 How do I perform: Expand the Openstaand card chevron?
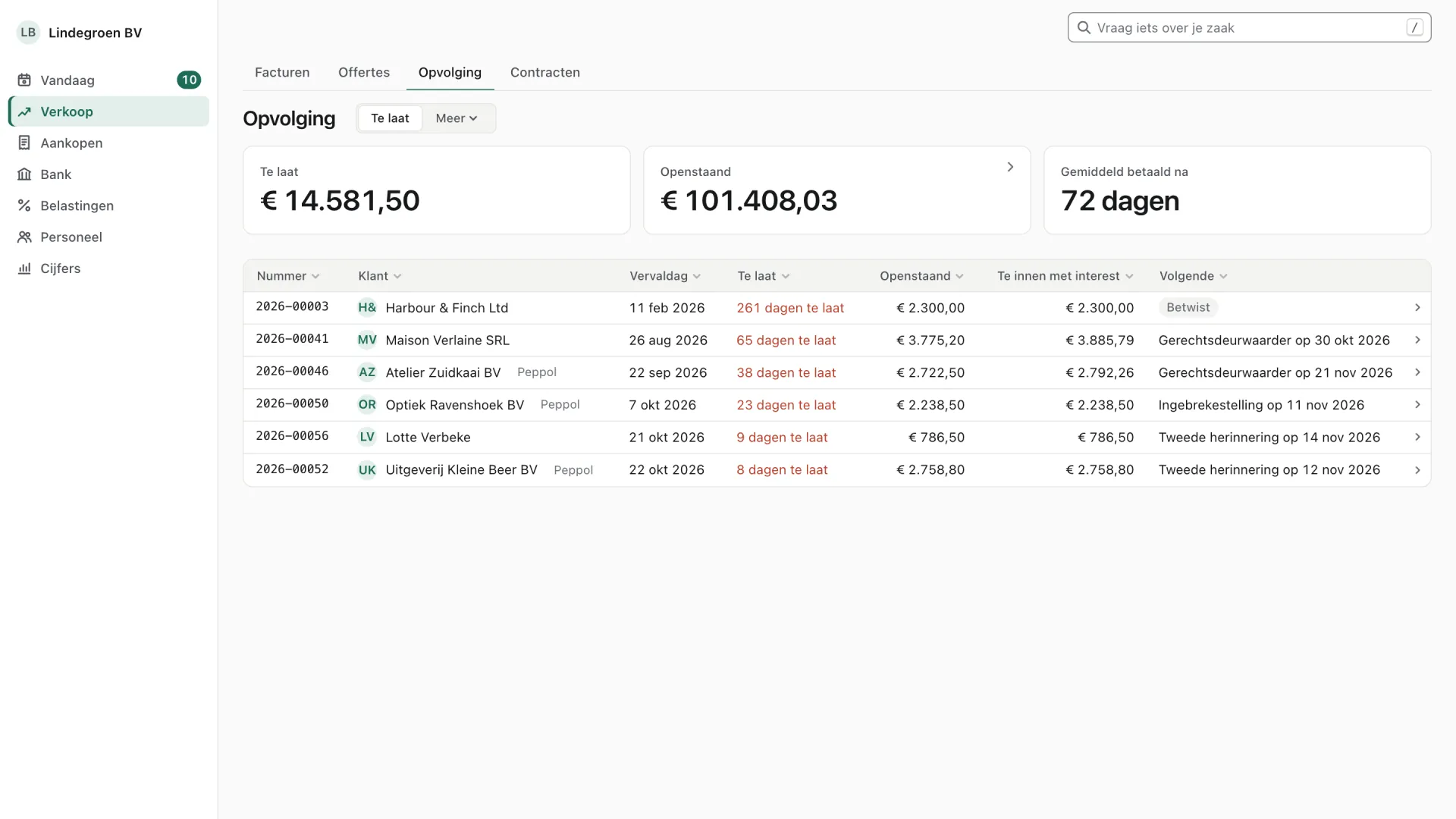click(x=1010, y=167)
